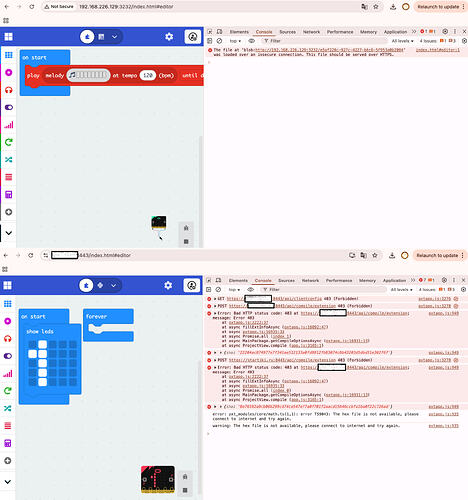Click micro:bit simulator in bottom editor
Image resolution: width=468 pixels, height=500 pixels.
(158, 479)
